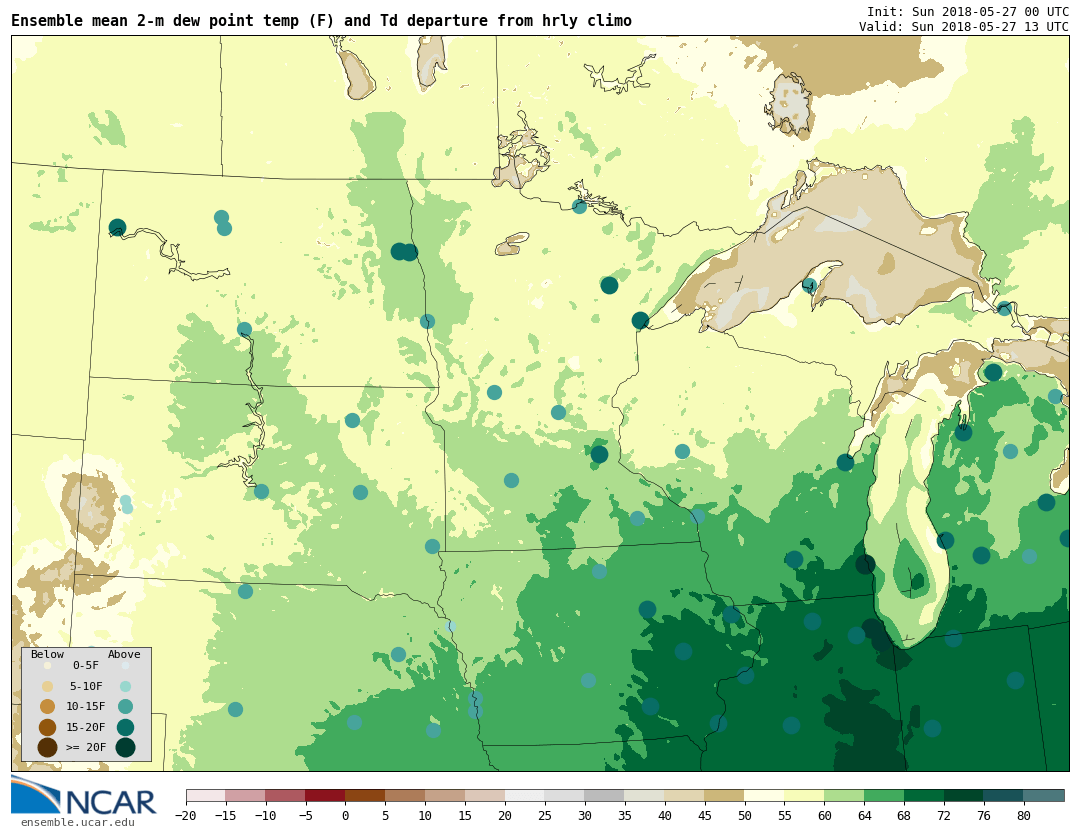Click the '>= 20F' legend label
This screenshot has height=834, width=1080.
tap(86, 748)
